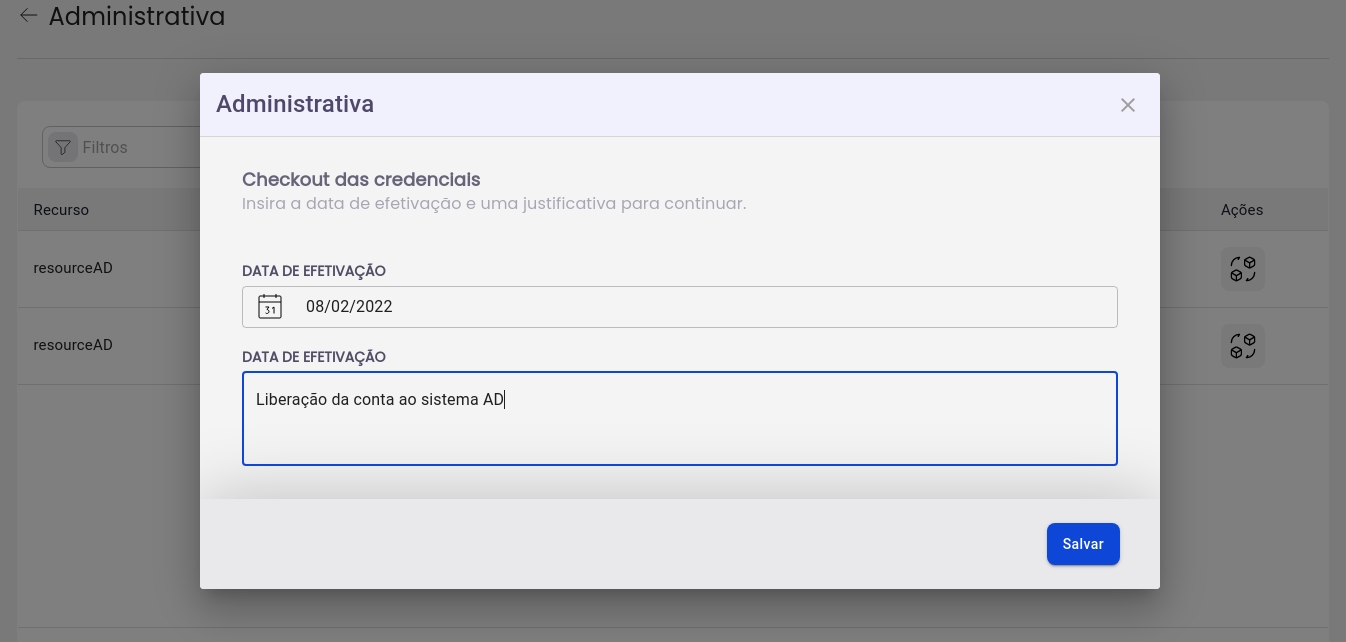This screenshot has height=642, width=1346.
Task: Click the label above the justification text area
Action: [314, 357]
